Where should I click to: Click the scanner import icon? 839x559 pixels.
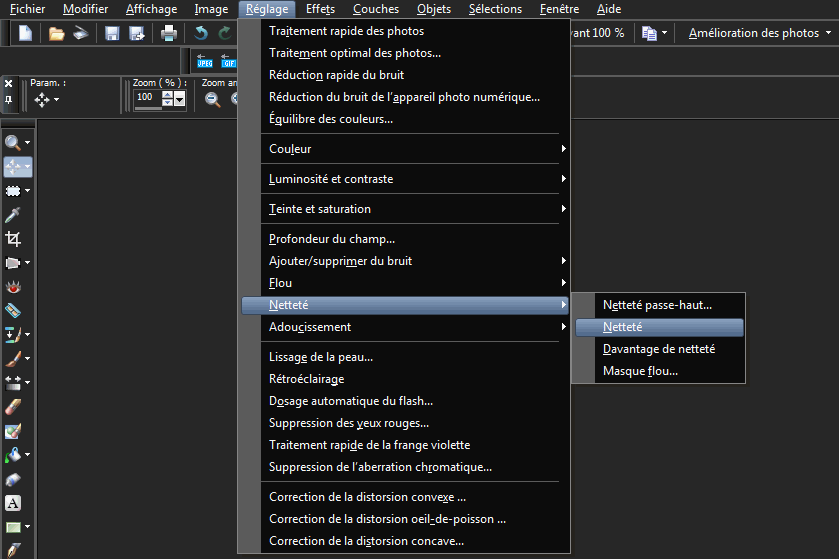pos(80,33)
